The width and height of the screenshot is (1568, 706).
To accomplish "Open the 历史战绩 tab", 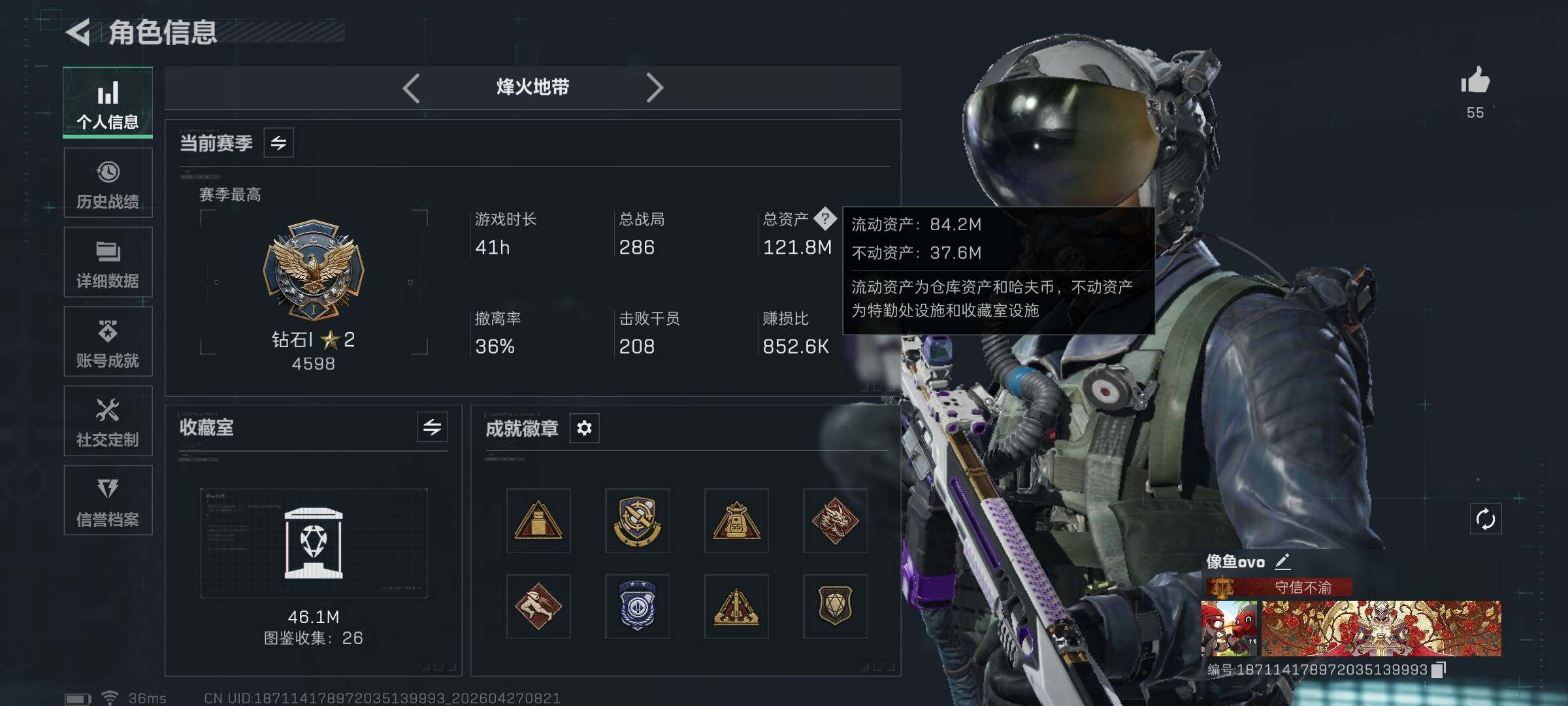I will tap(108, 183).
